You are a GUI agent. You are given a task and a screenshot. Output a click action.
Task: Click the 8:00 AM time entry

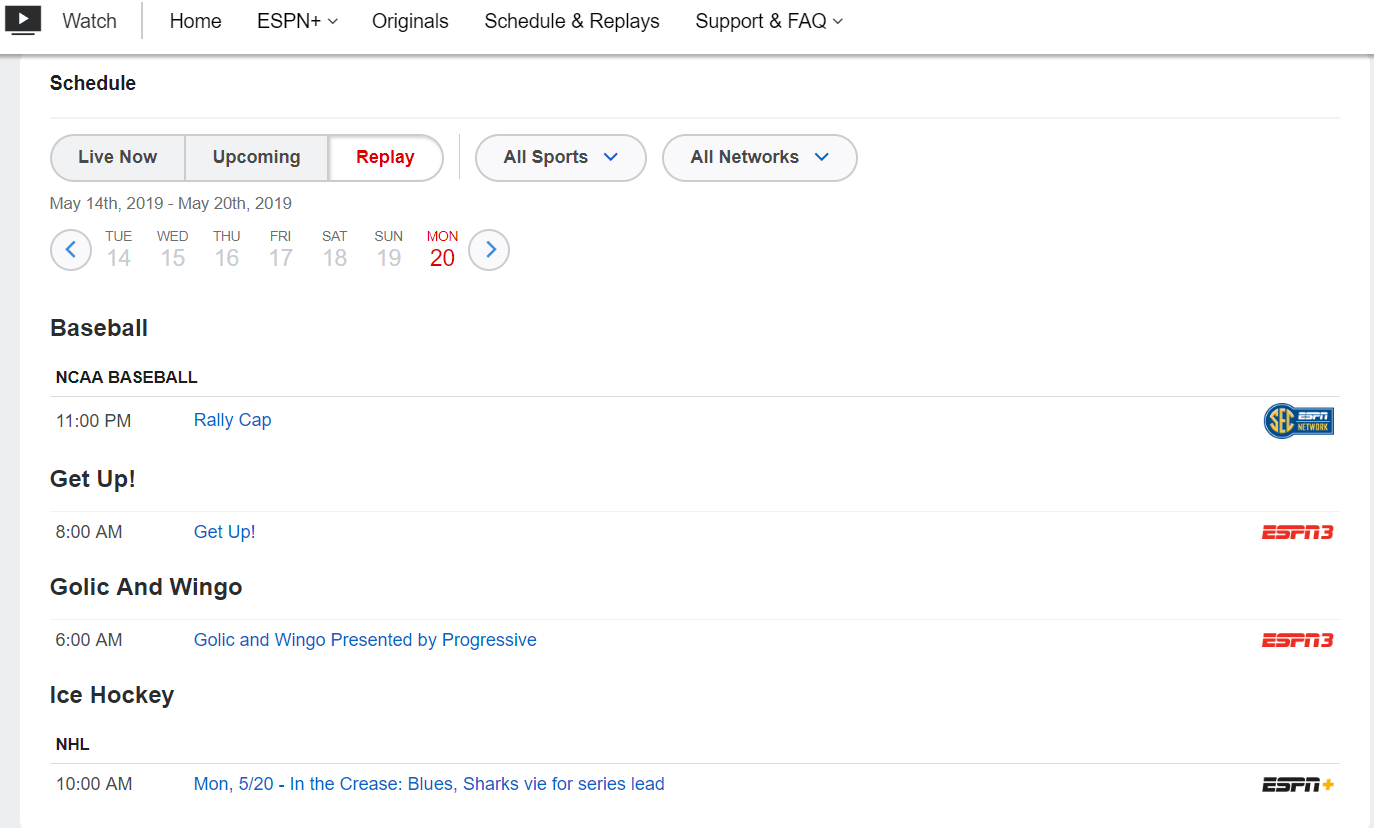tap(89, 532)
